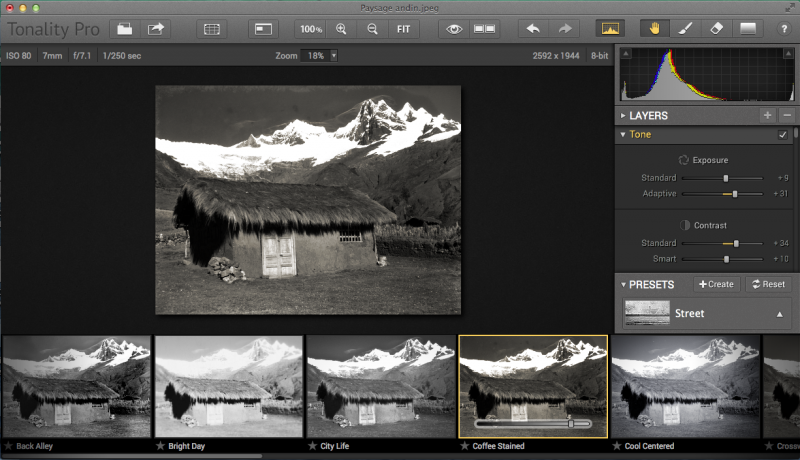Click the image dimensions 2592 x 1944

click(x=556, y=56)
